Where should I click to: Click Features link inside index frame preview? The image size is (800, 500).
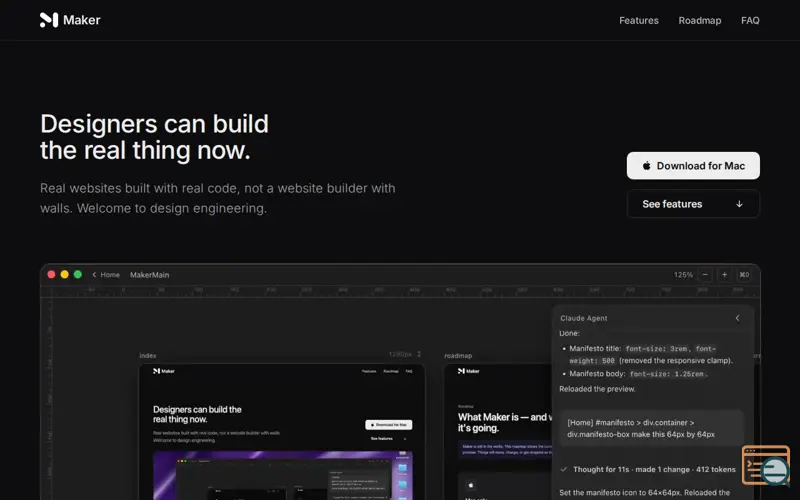(x=369, y=371)
